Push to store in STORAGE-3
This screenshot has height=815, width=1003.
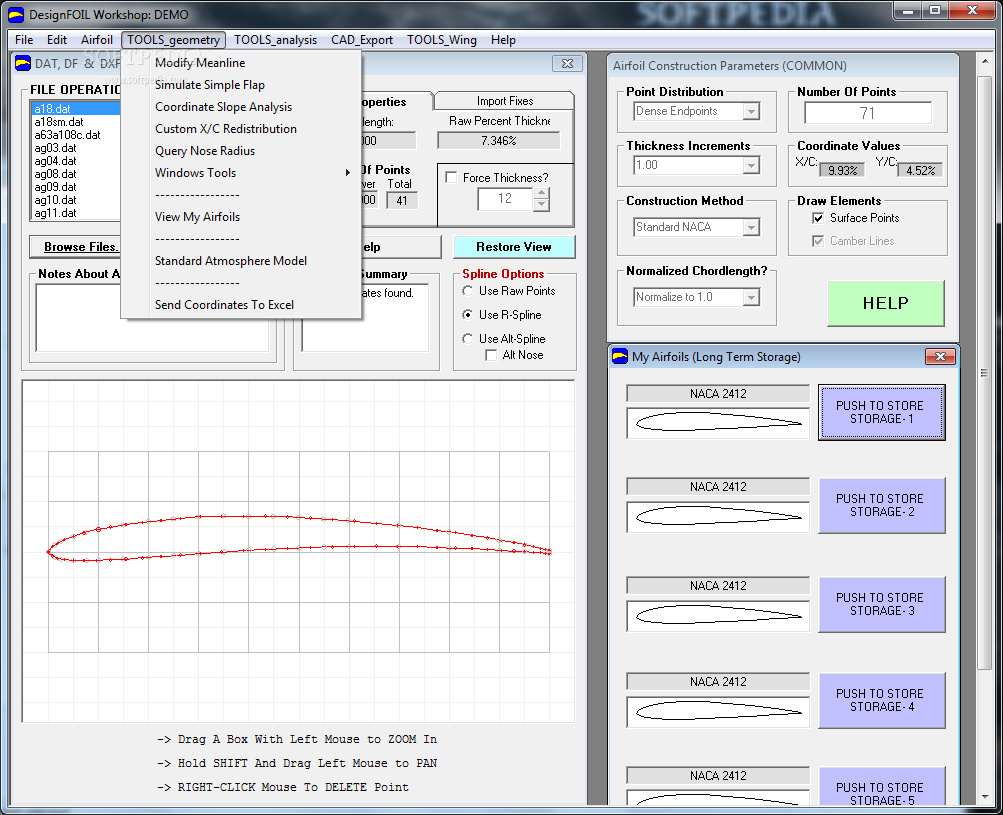[x=881, y=605]
